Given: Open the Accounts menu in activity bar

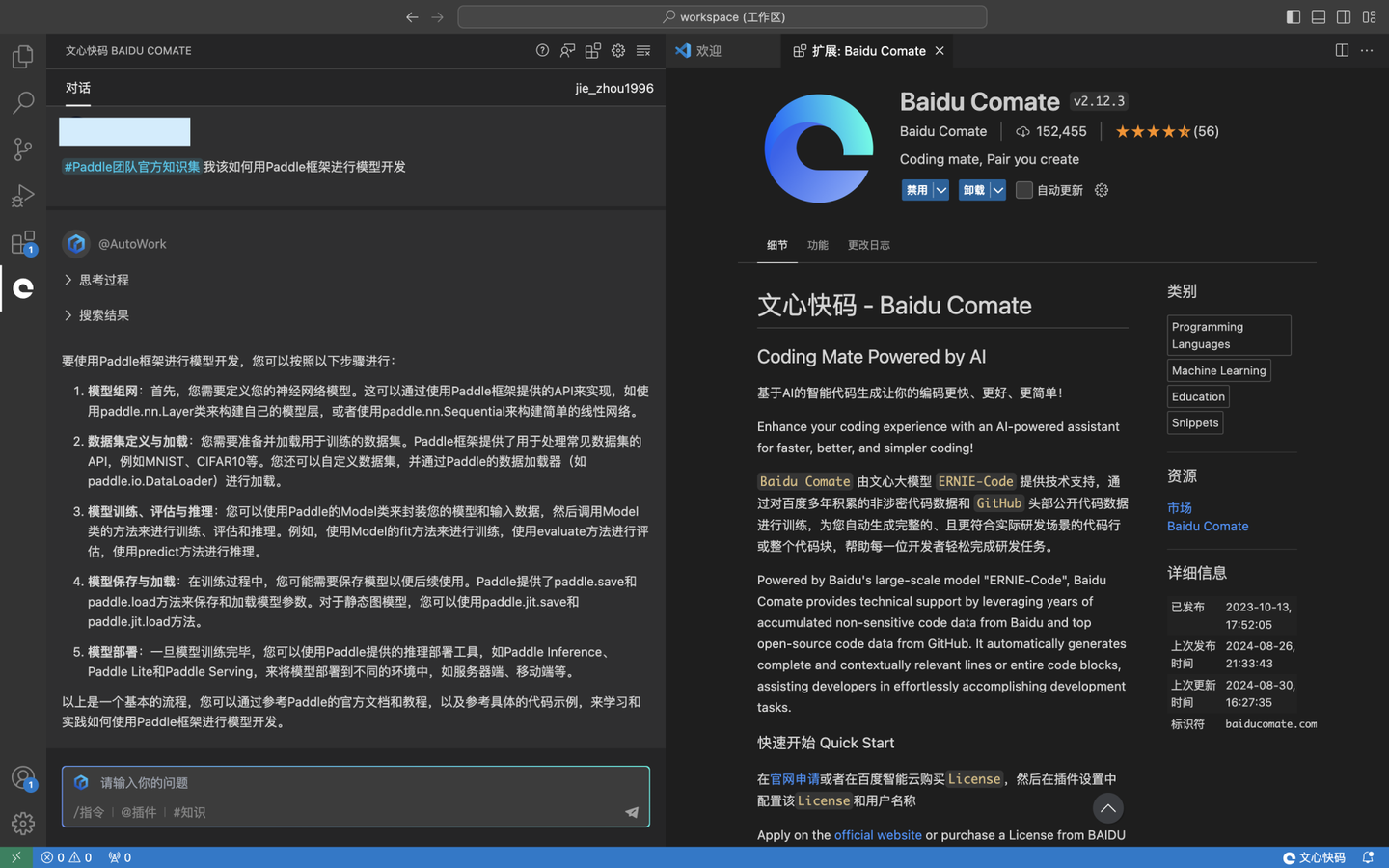Looking at the screenshot, I should point(23,777).
